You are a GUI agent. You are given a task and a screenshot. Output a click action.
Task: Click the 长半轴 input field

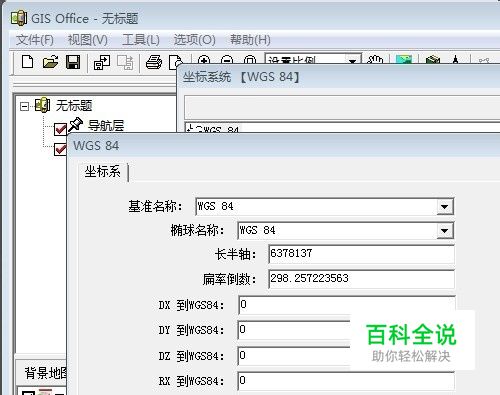coord(361,254)
